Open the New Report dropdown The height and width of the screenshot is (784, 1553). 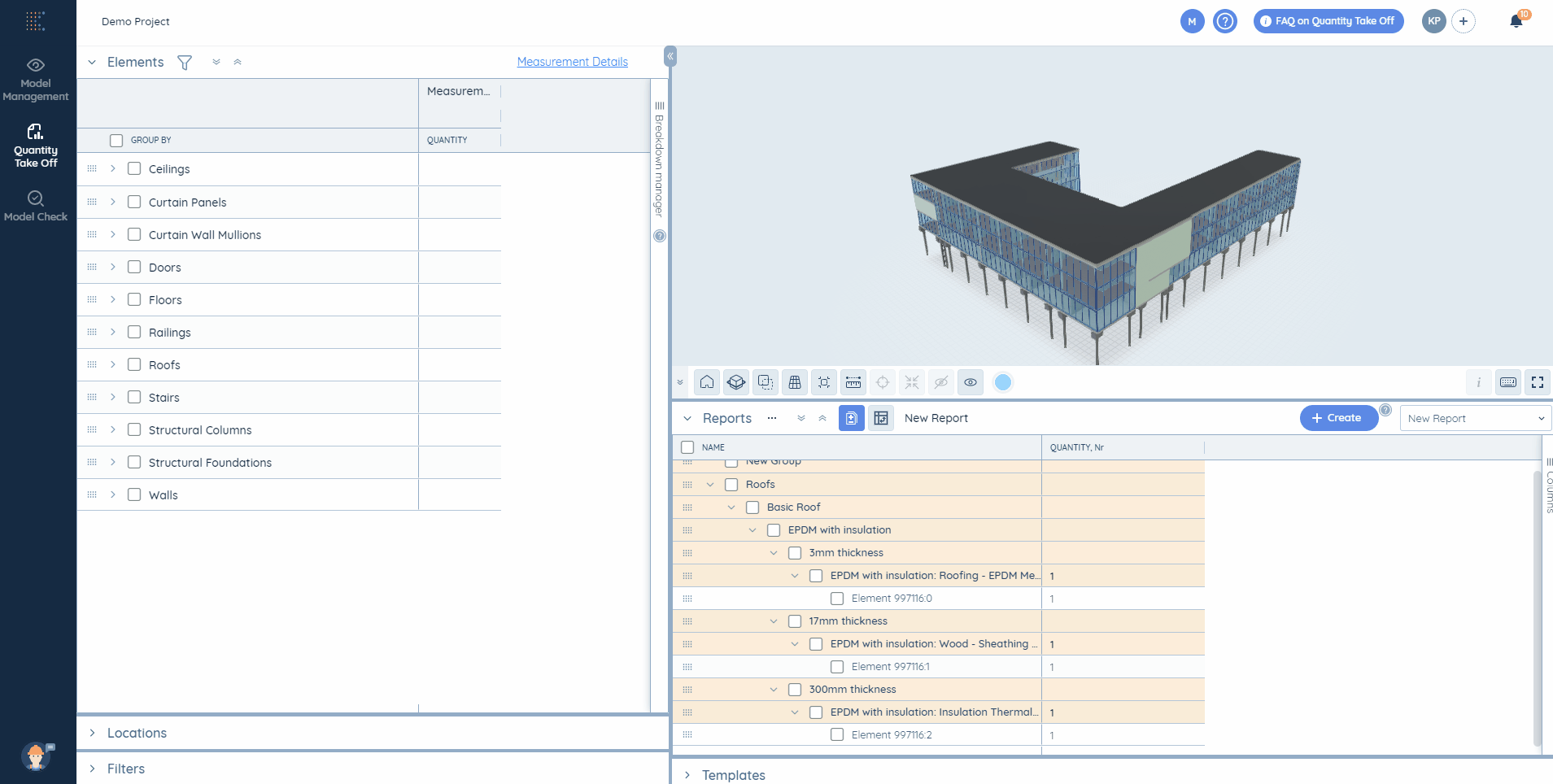[1476, 418]
